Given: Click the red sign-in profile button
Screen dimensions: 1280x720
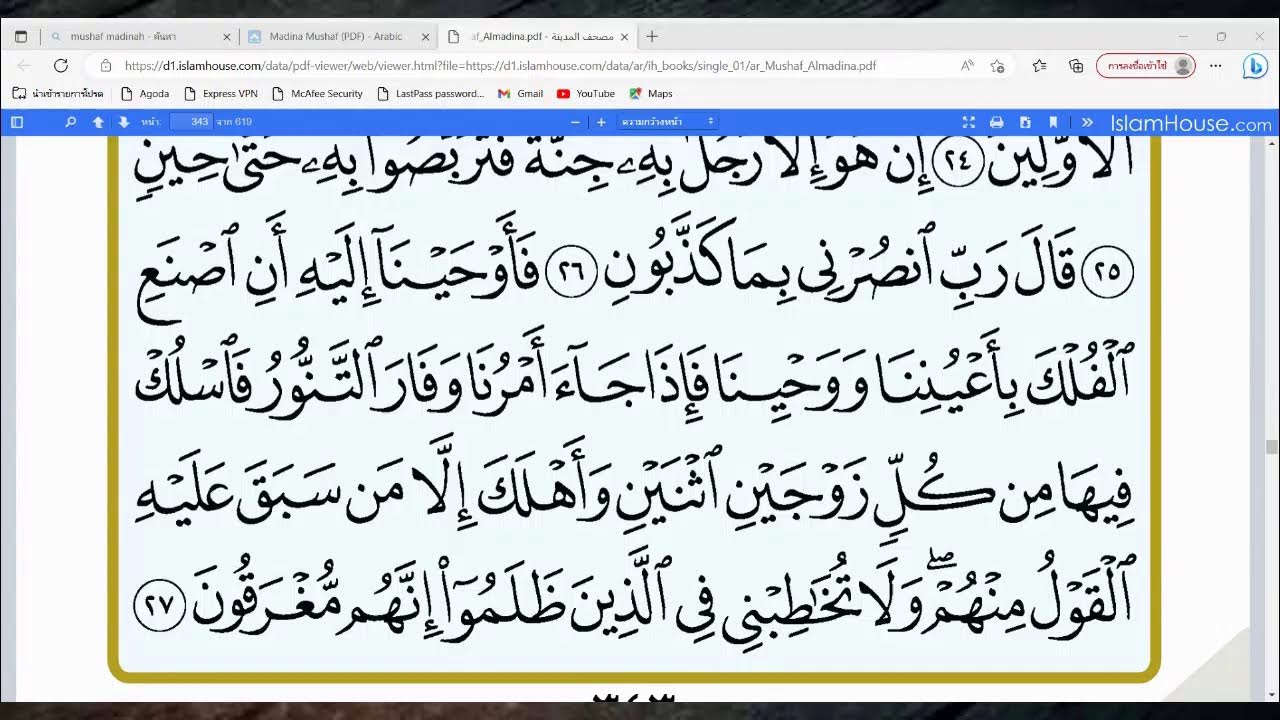Looking at the screenshot, I should (1146, 66).
